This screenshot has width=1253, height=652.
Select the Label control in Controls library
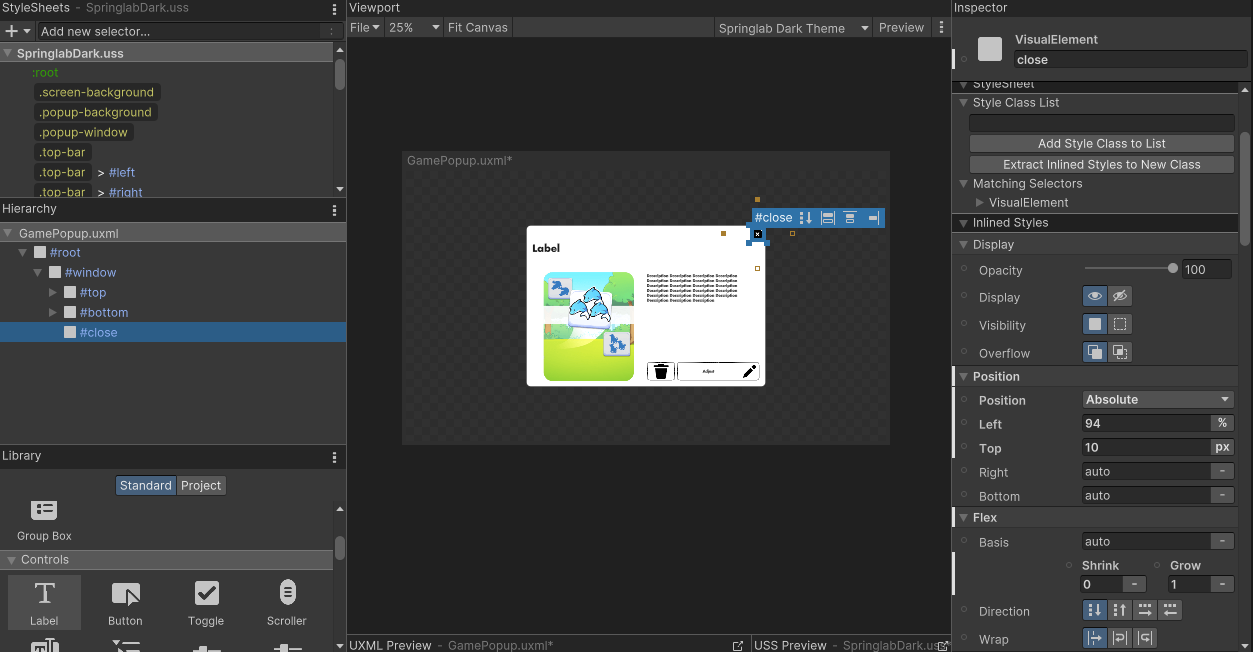(x=44, y=602)
